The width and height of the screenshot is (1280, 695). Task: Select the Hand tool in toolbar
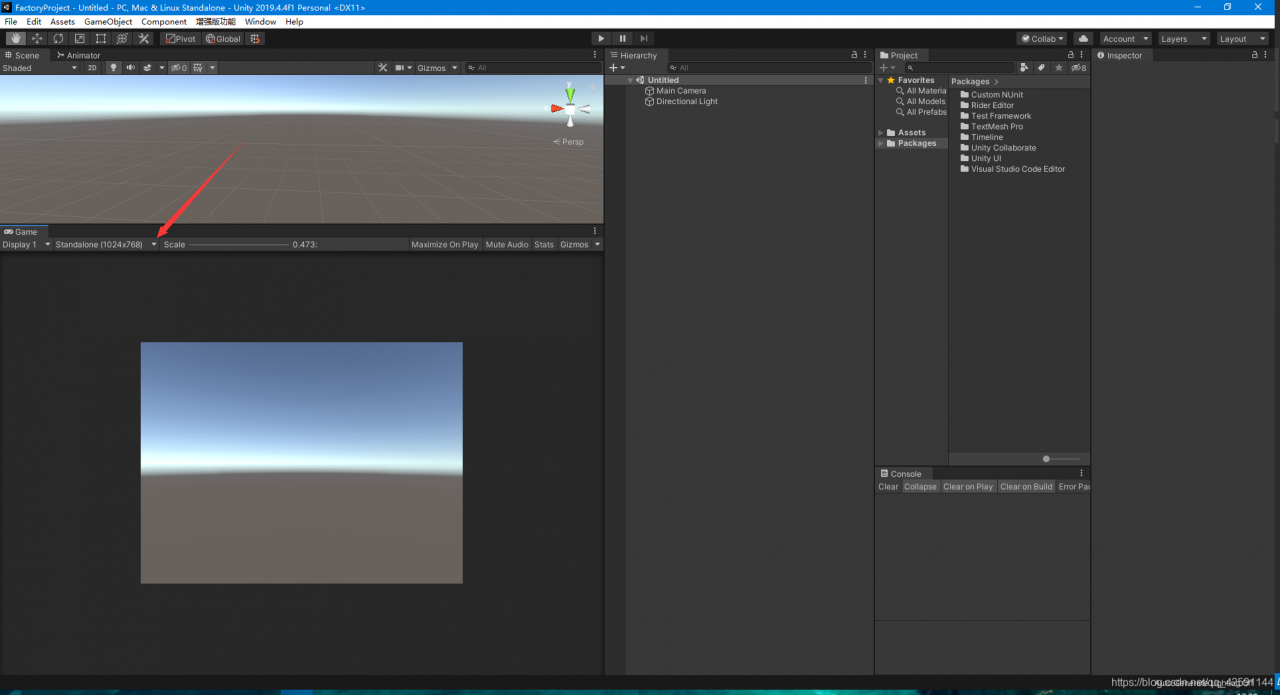16,39
